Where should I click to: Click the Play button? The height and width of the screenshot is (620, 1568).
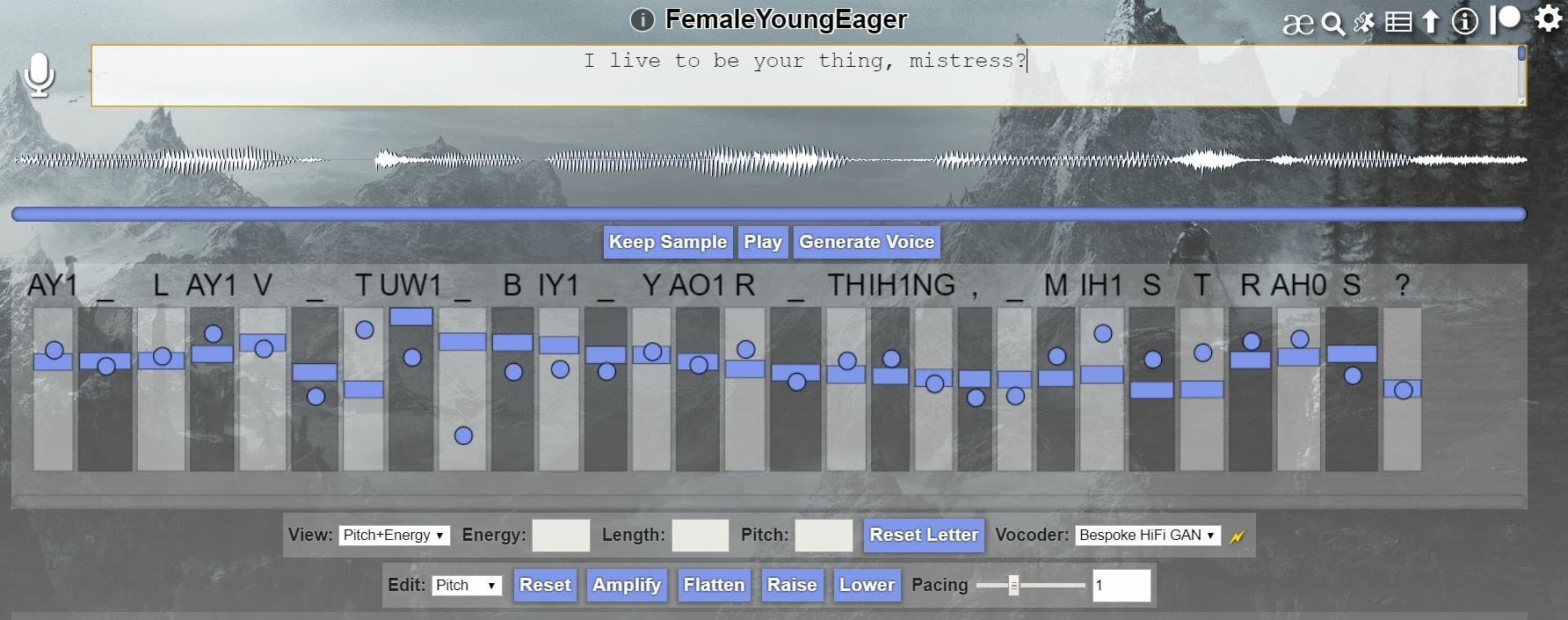763,242
